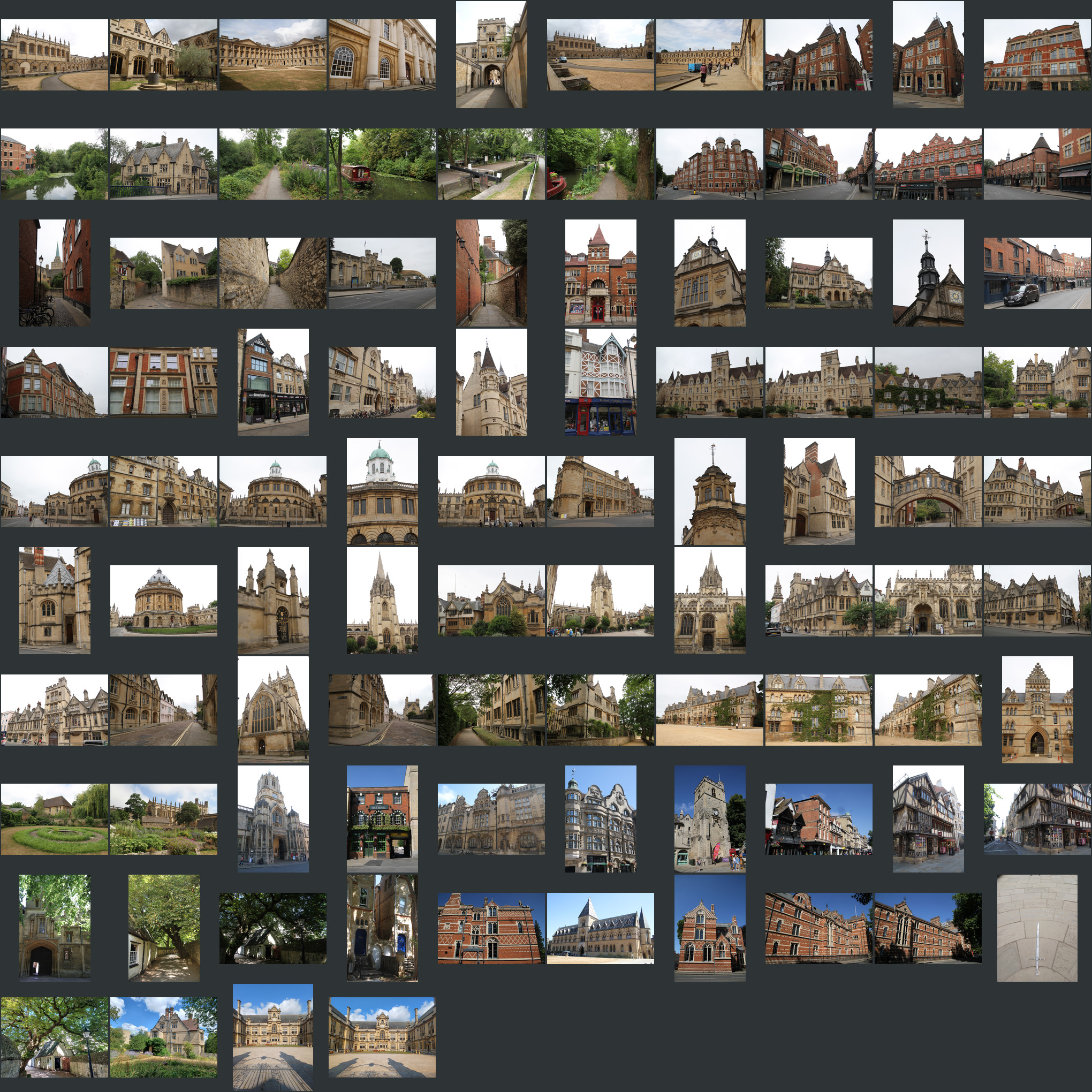Open the canal lock gates photo
Viewport: 1092px width, 1092px height.
491,163
